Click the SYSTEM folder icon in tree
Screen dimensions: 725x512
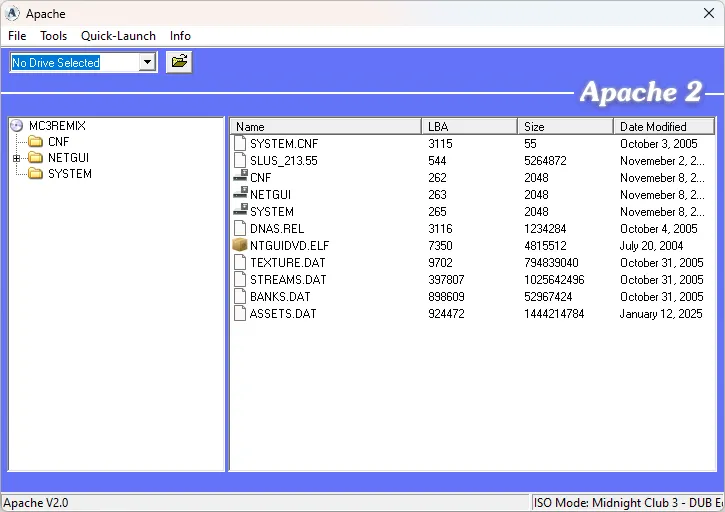pyautogui.click(x=35, y=173)
